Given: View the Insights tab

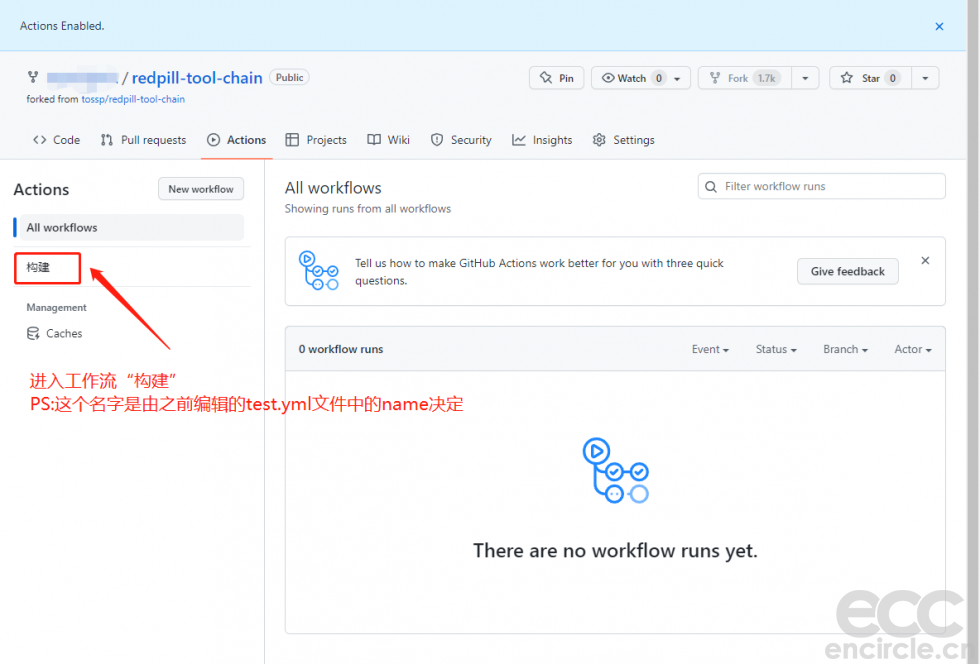Looking at the screenshot, I should coord(542,140).
